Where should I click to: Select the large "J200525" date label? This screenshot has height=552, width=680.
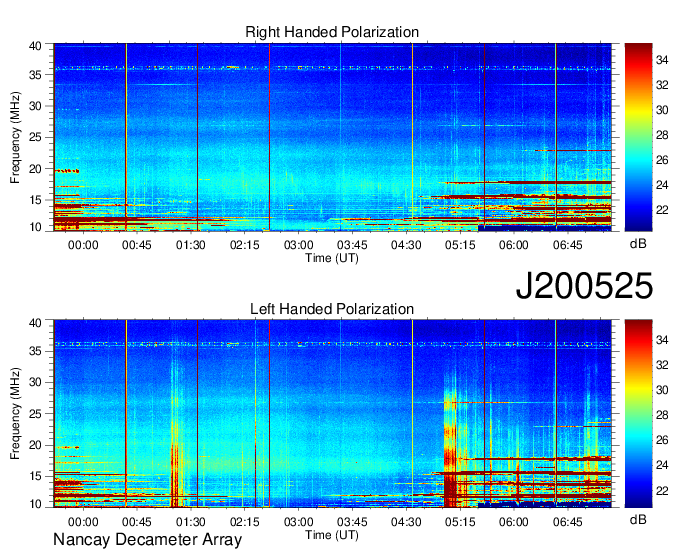(584, 286)
